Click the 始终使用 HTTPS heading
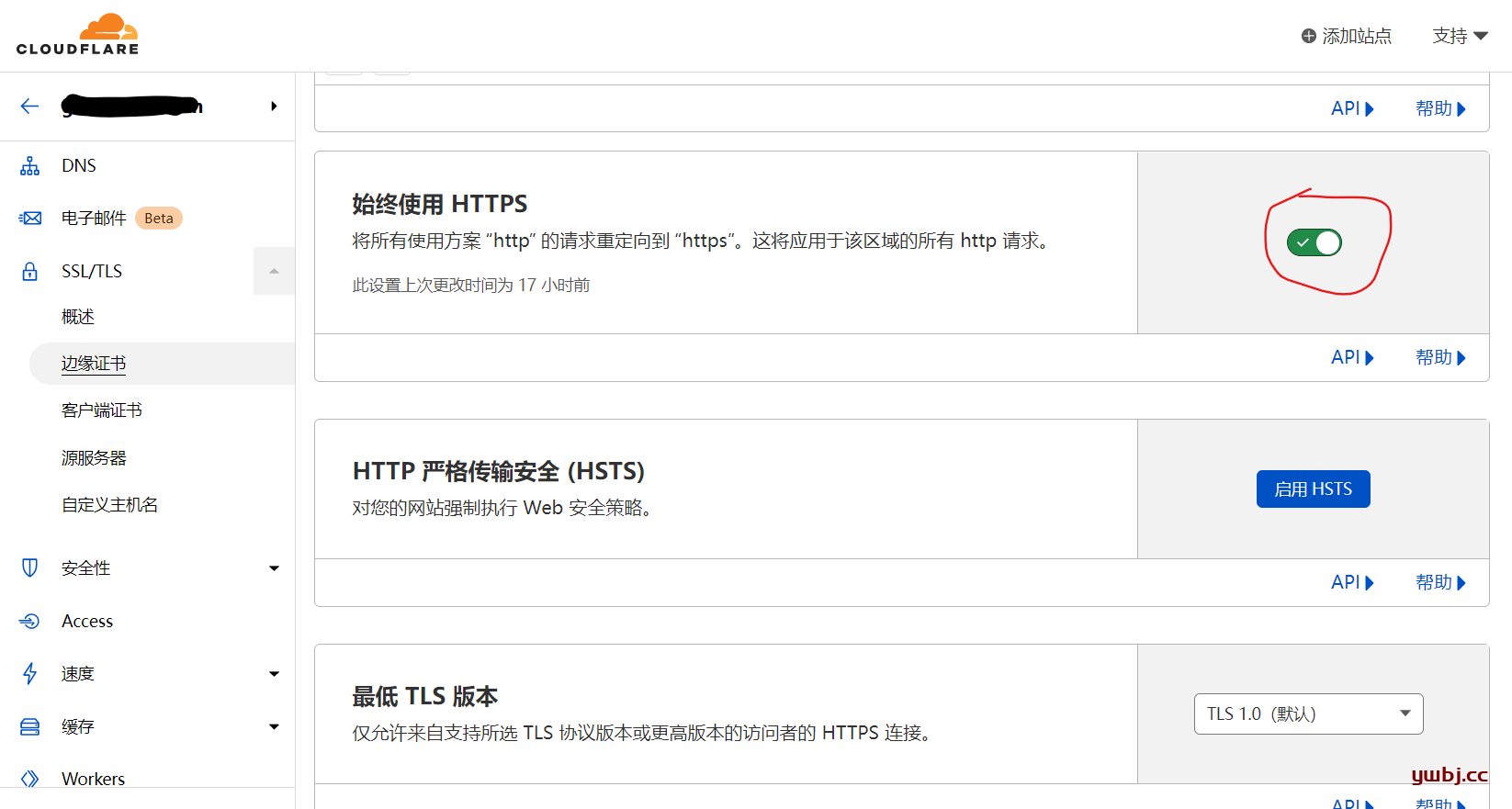Viewport: 1512px width, 809px height. [x=440, y=204]
